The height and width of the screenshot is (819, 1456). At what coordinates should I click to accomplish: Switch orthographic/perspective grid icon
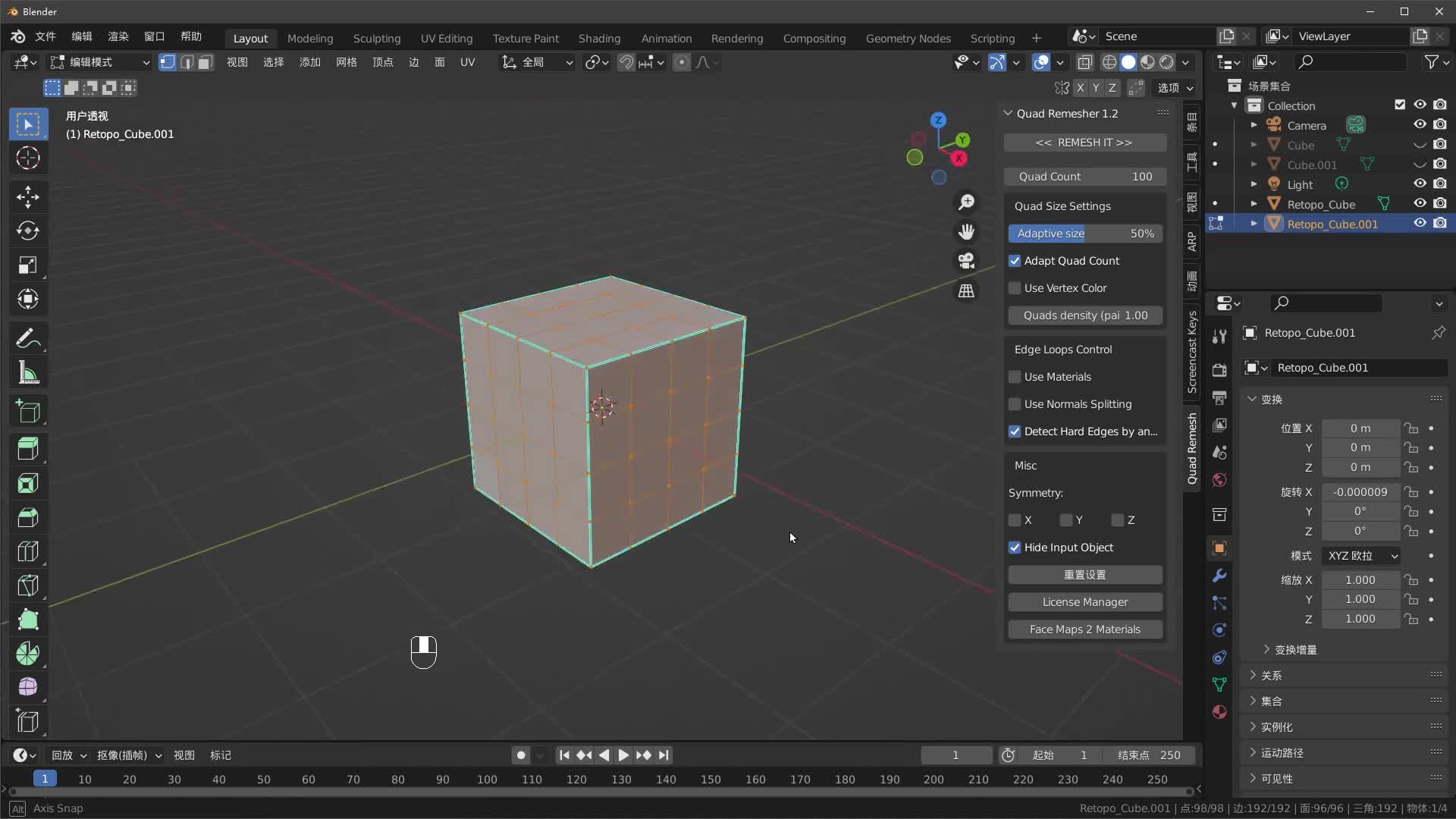[x=966, y=290]
